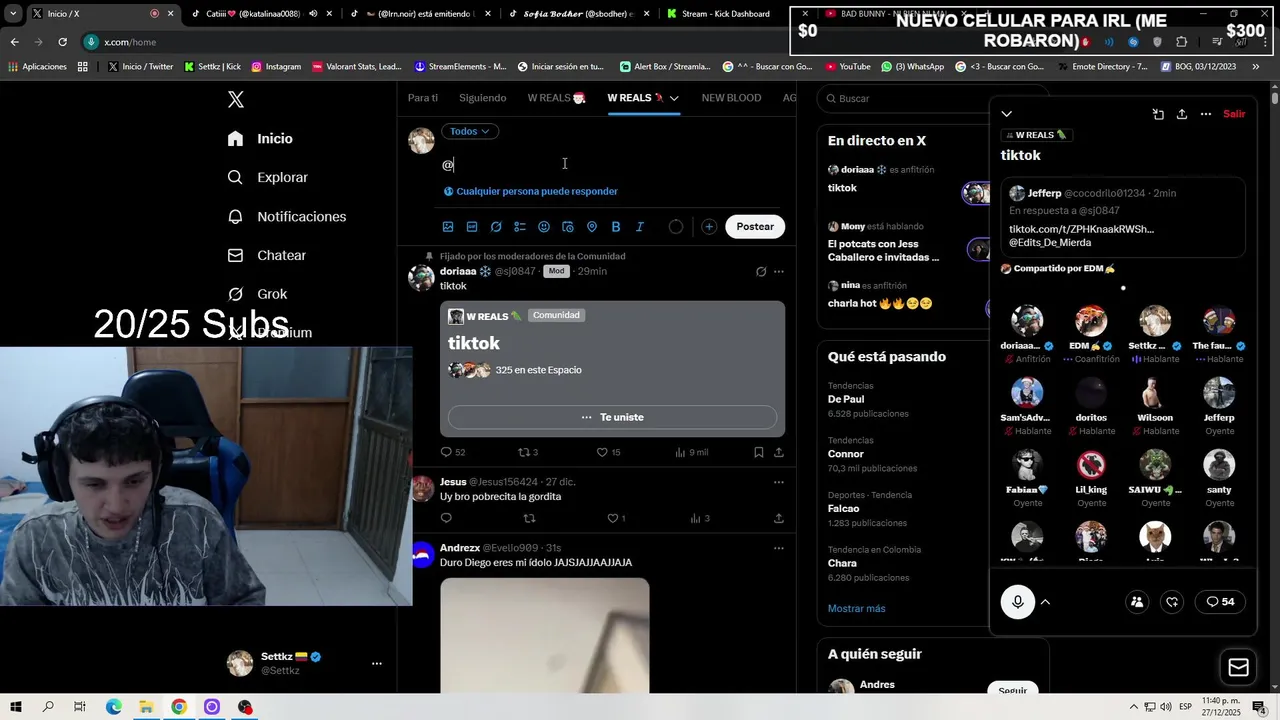This screenshot has width=1280, height=720.
Task: Open more options in Space panel
Action: click(1206, 114)
